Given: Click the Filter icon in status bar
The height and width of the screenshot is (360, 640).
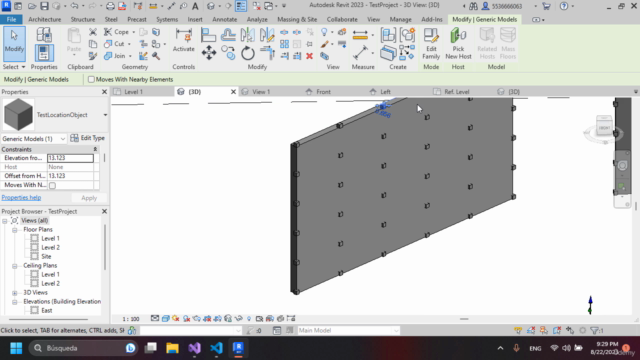Looking at the screenshot, I should (596, 330).
